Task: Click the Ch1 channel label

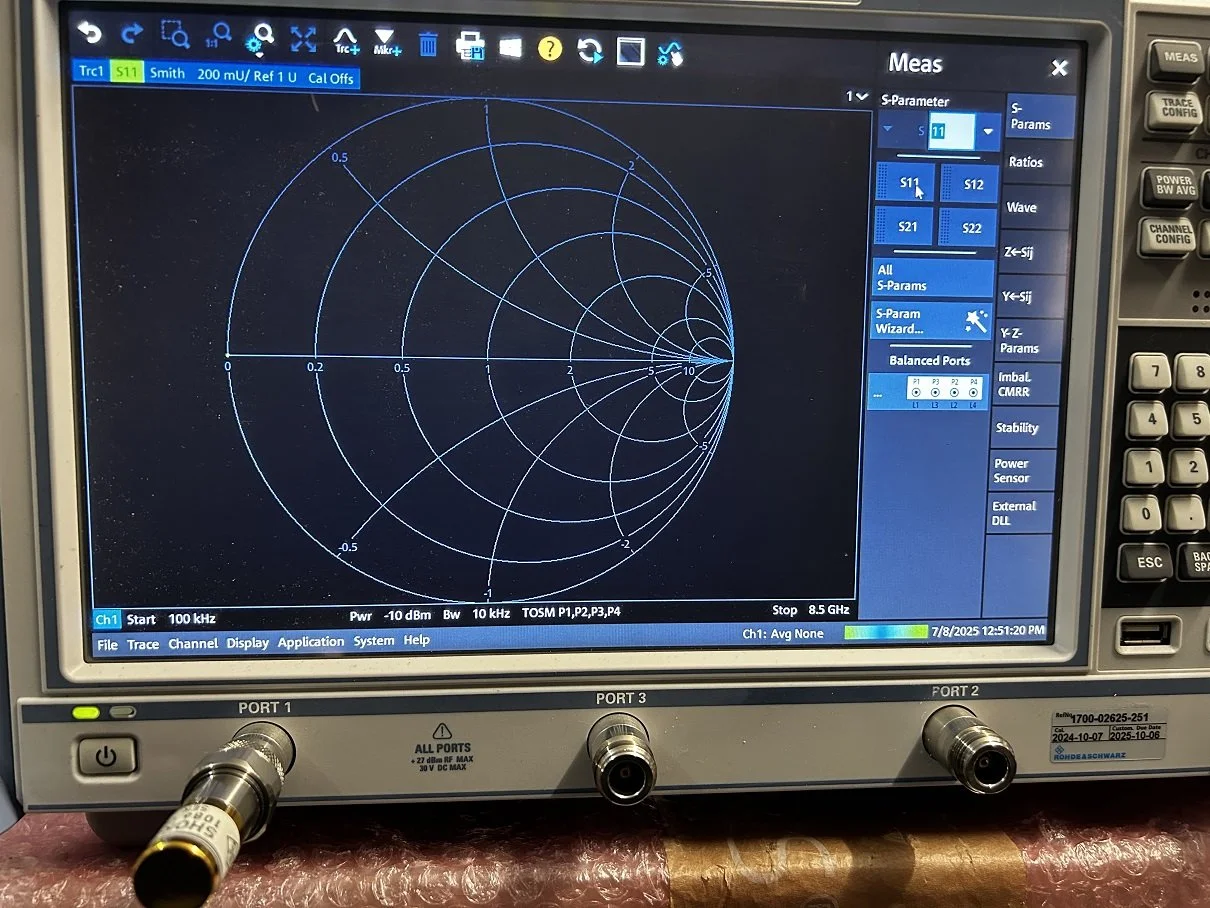Action: click(x=107, y=620)
